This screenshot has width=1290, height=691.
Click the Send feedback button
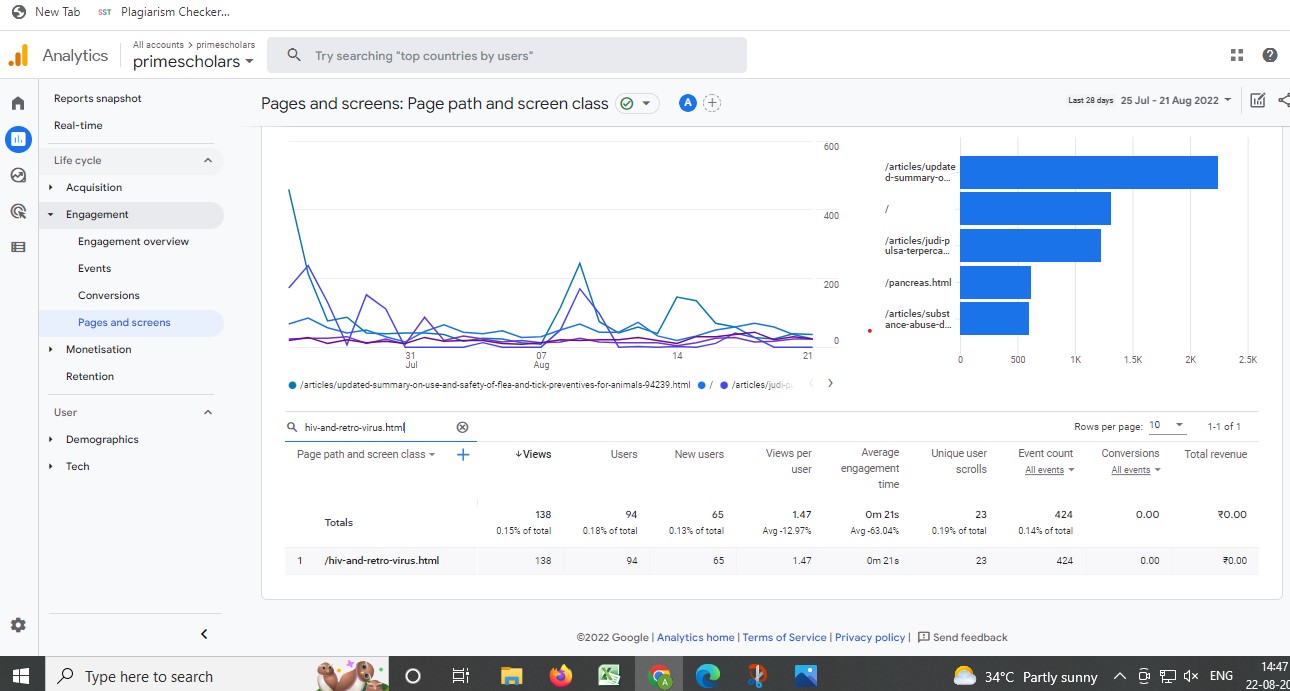tap(962, 637)
